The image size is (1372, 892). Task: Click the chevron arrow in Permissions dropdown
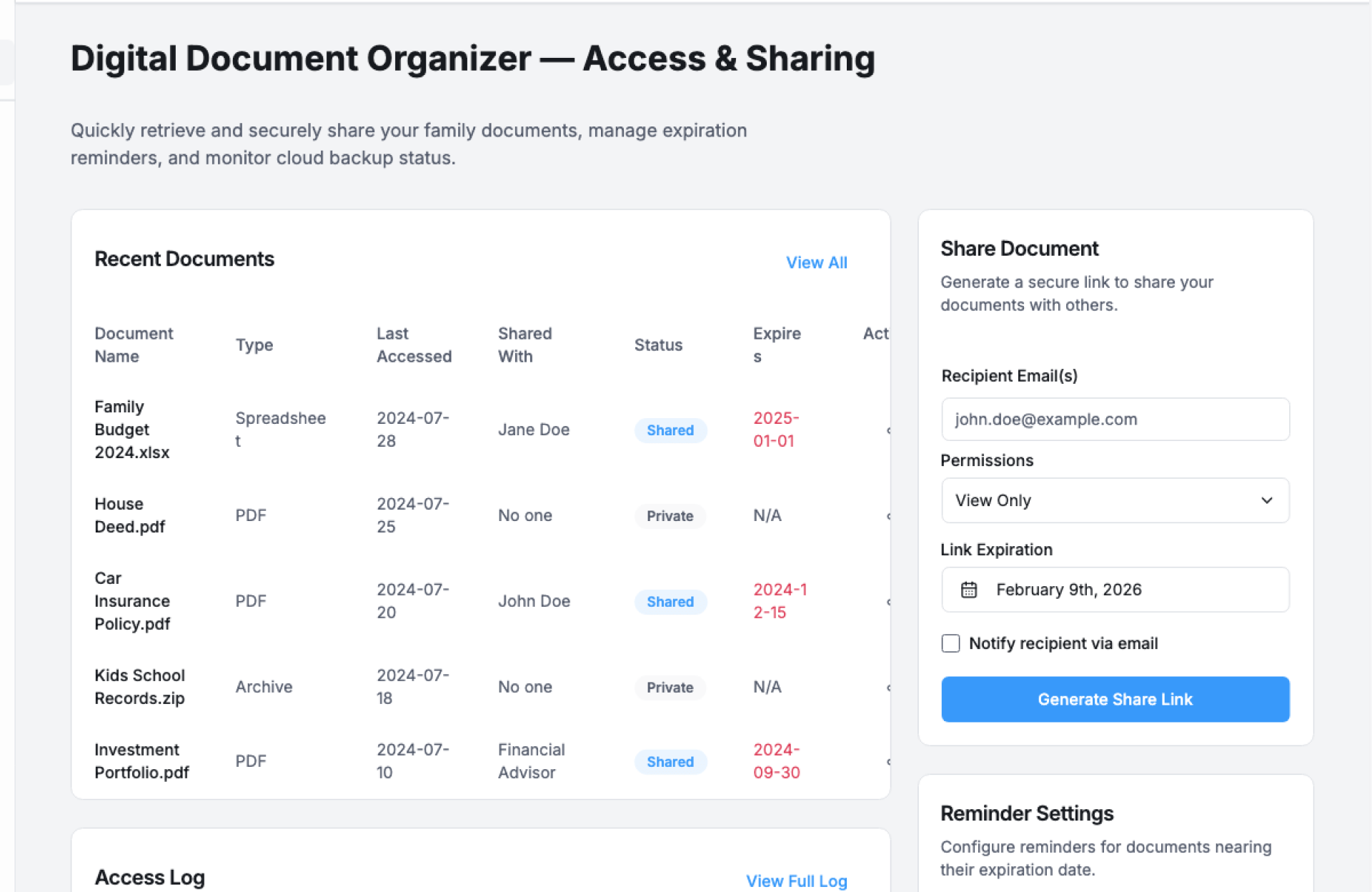[1266, 500]
